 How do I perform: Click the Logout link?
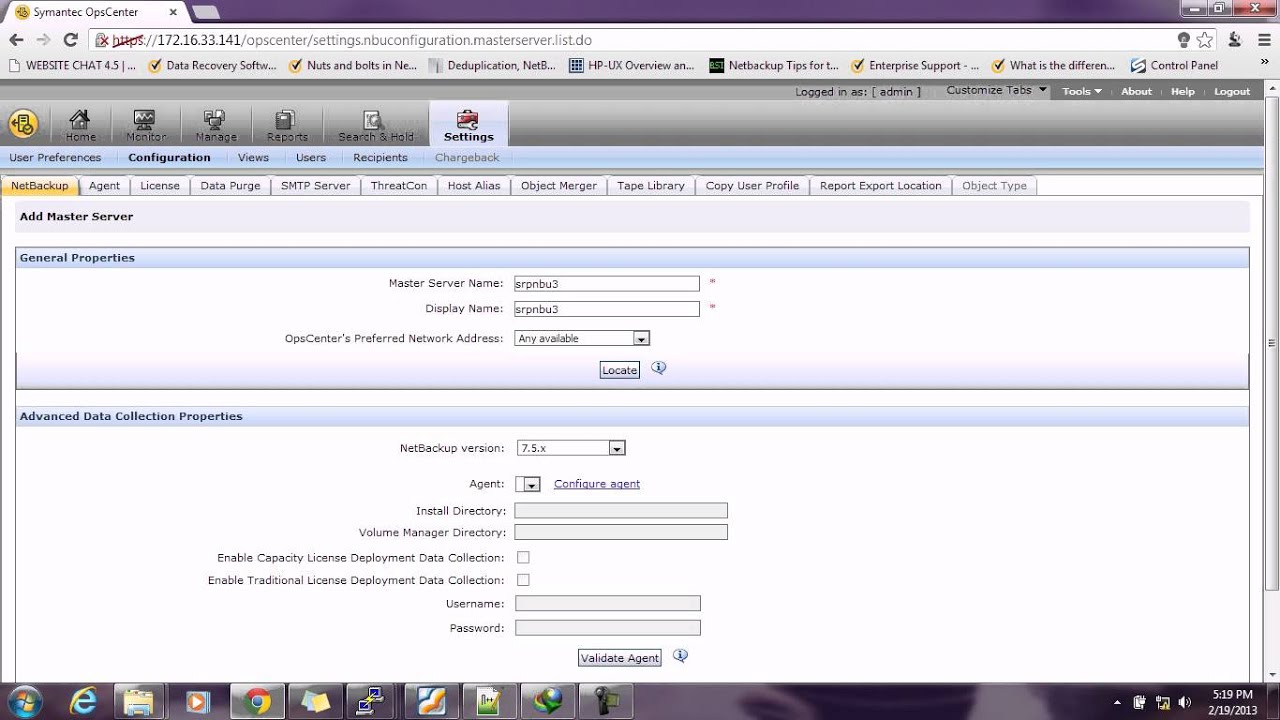[1232, 91]
